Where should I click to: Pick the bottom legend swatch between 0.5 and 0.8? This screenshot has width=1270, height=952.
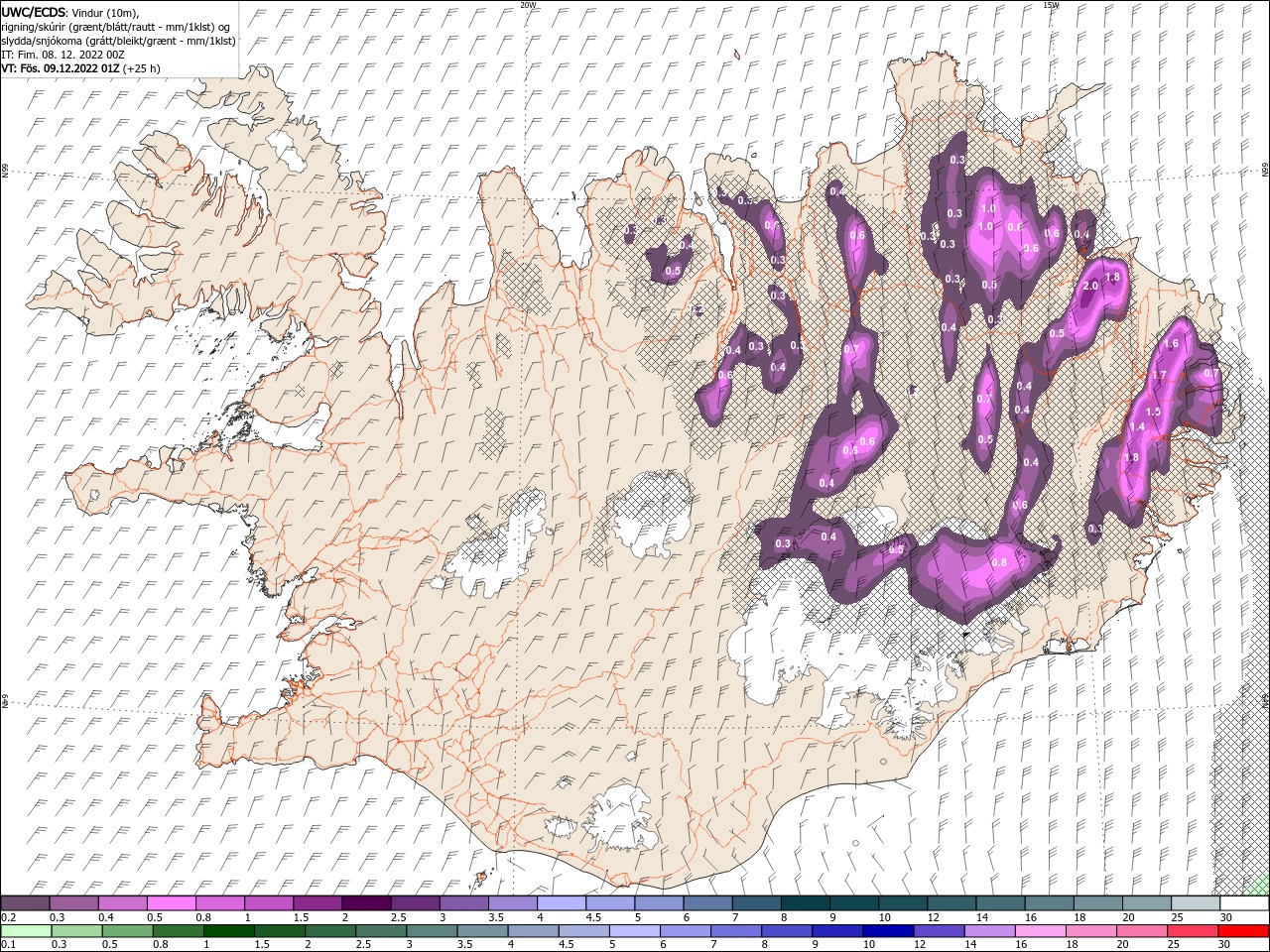127,931
